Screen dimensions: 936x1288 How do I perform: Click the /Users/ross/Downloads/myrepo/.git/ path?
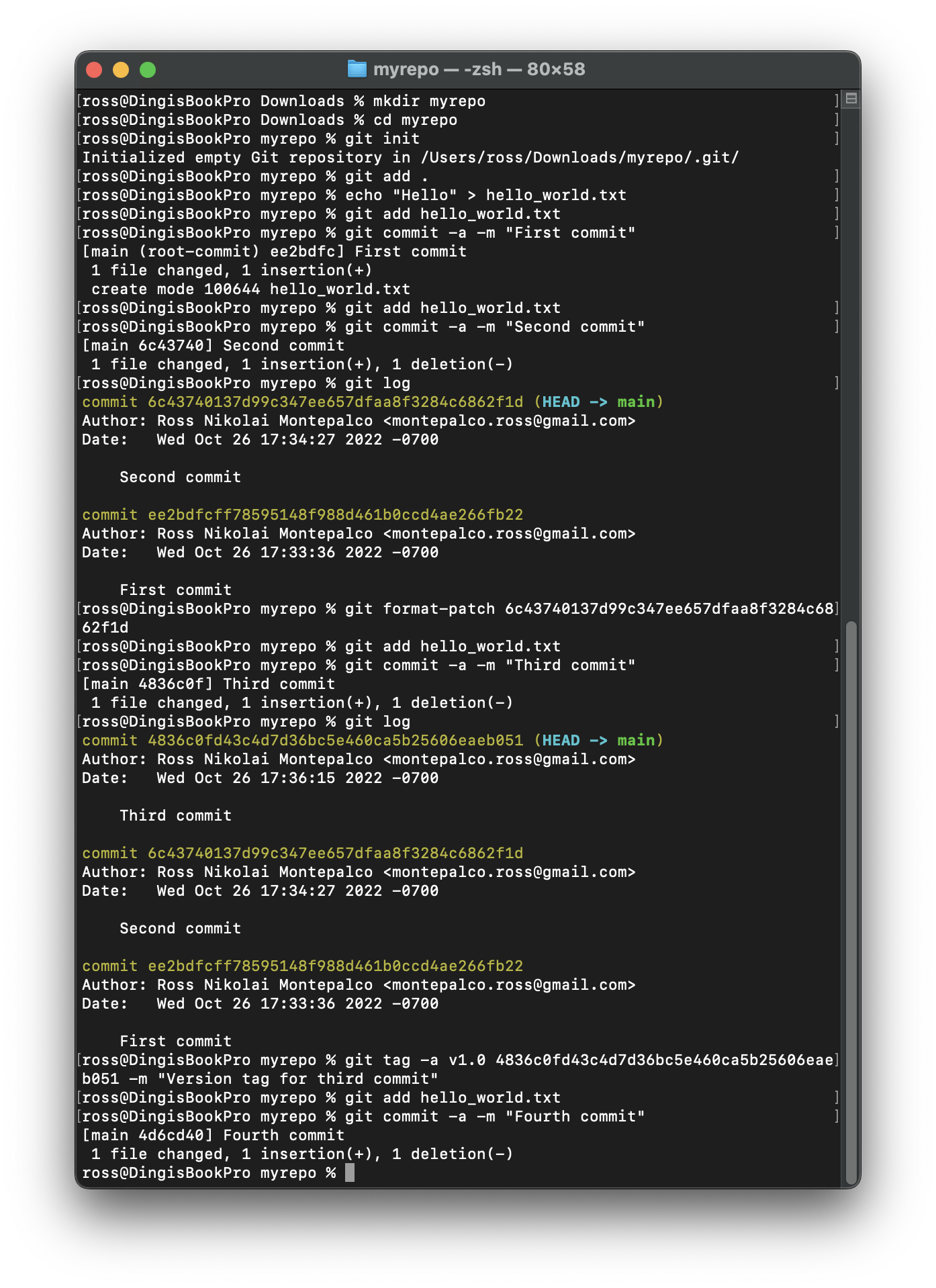point(579,158)
